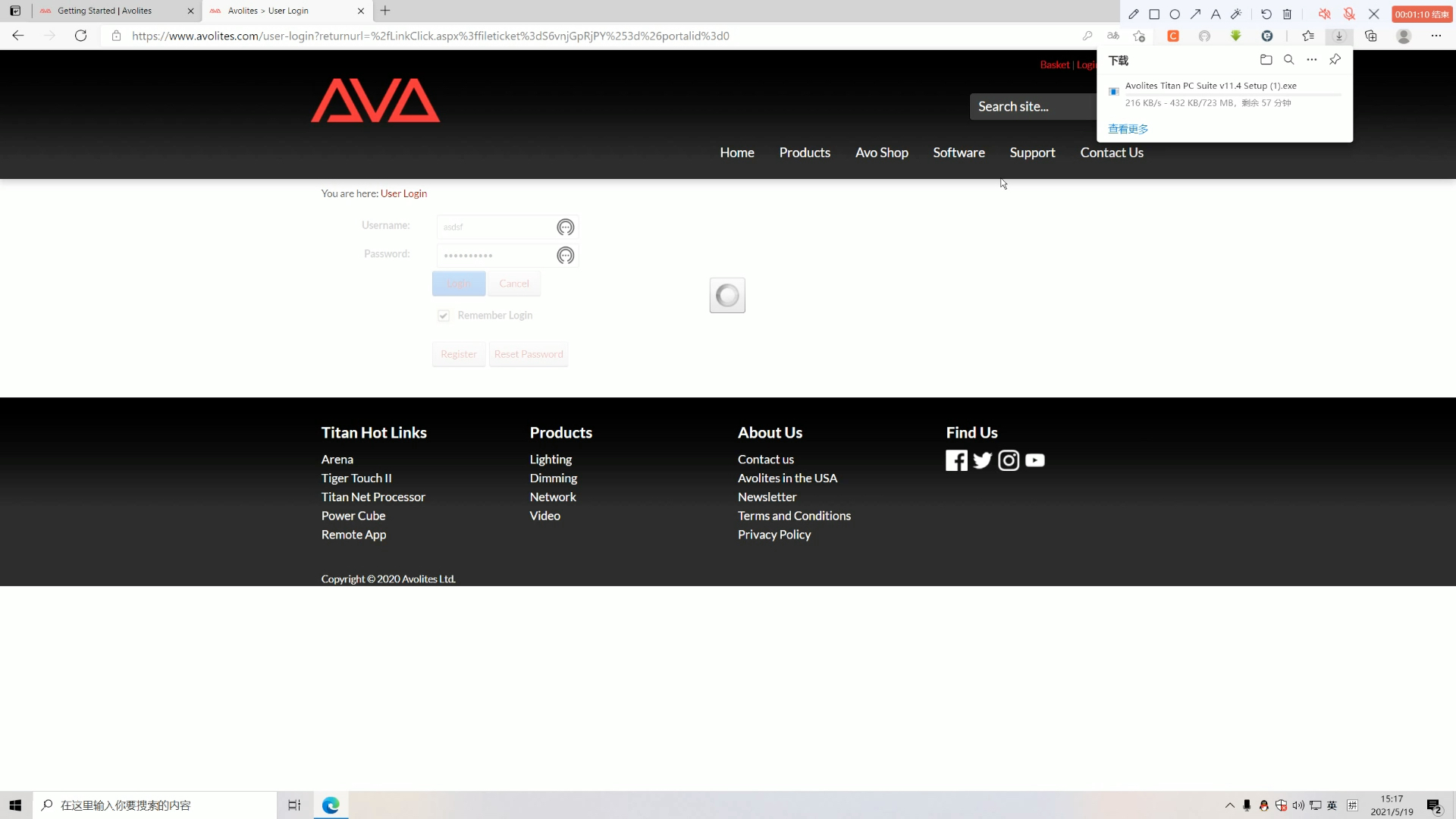The width and height of the screenshot is (1456, 819).
Task: Open the Avolites Facebook page icon
Action: (x=956, y=460)
